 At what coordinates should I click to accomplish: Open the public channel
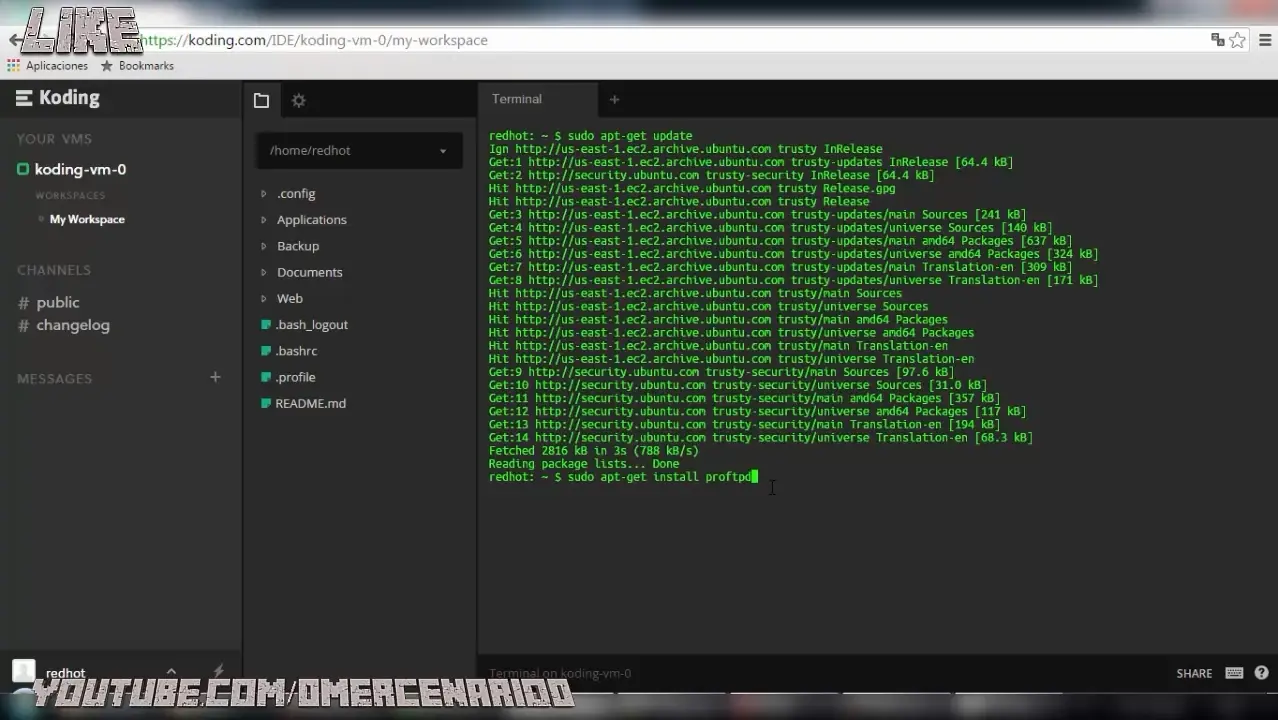coord(58,302)
